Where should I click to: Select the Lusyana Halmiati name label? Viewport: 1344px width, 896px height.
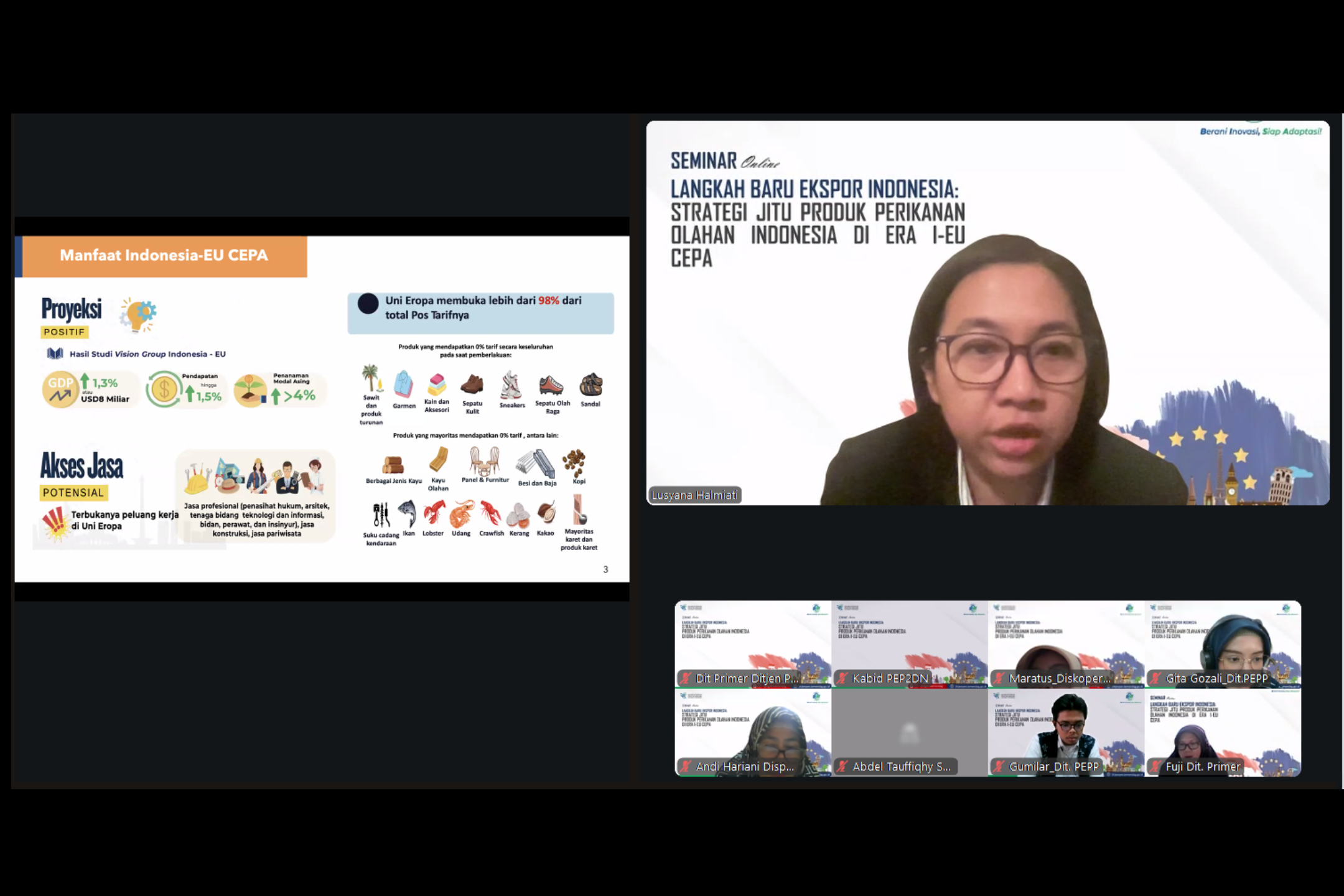tap(694, 495)
